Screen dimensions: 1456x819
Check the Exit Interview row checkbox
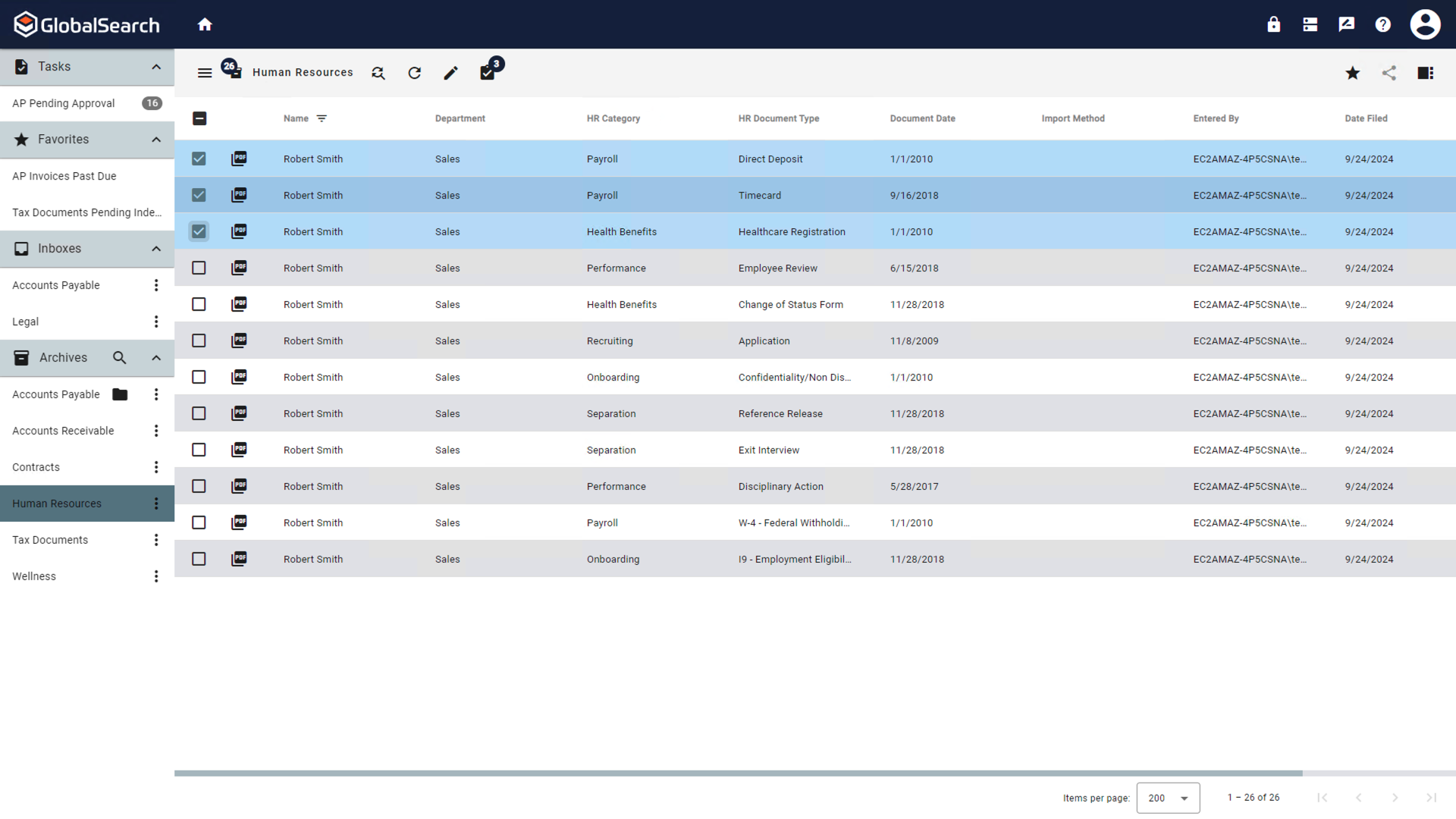pyautogui.click(x=199, y=450)
